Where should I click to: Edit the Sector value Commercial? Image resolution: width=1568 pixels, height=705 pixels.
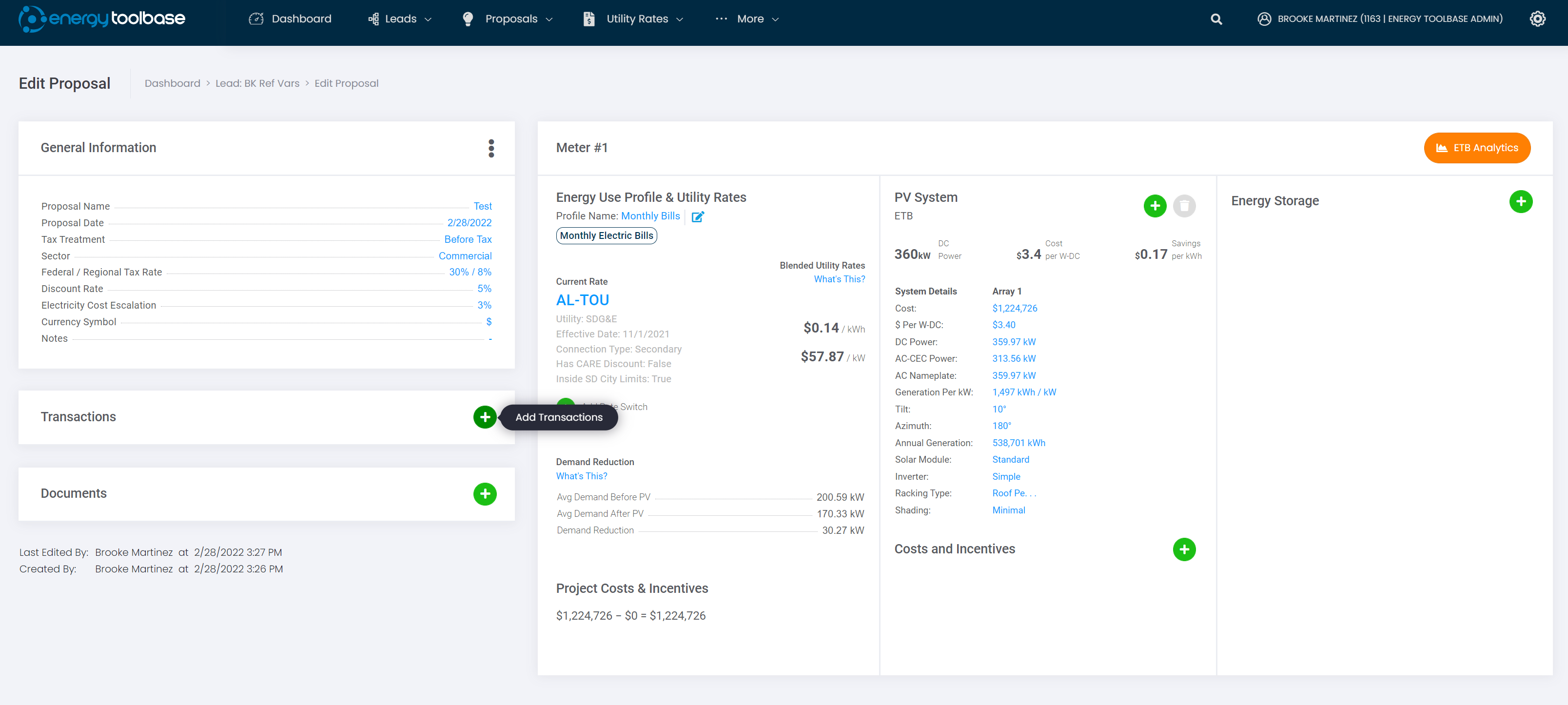pos(465,256)
